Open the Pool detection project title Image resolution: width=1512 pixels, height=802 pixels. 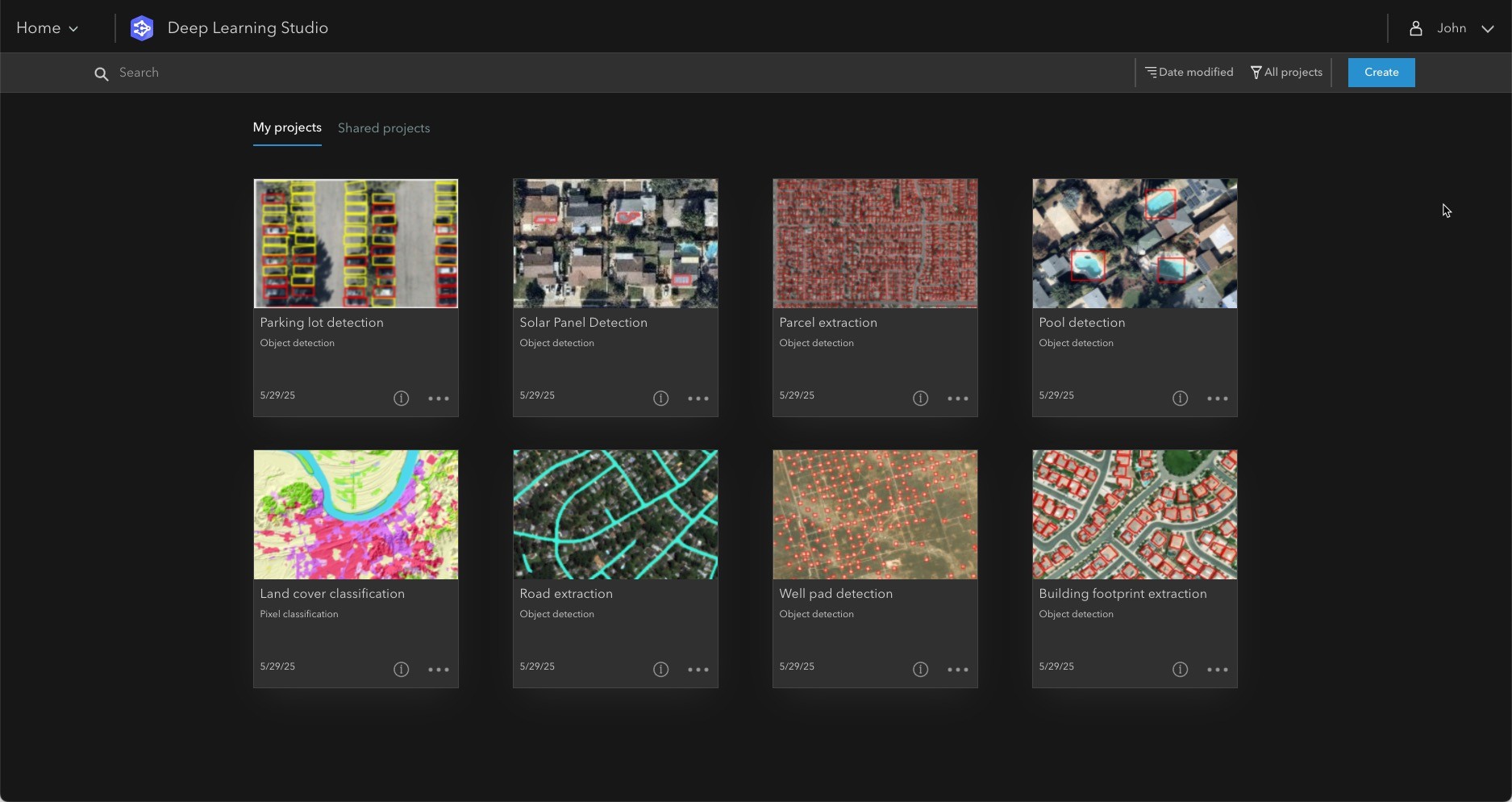click(x=1081, y=323)
